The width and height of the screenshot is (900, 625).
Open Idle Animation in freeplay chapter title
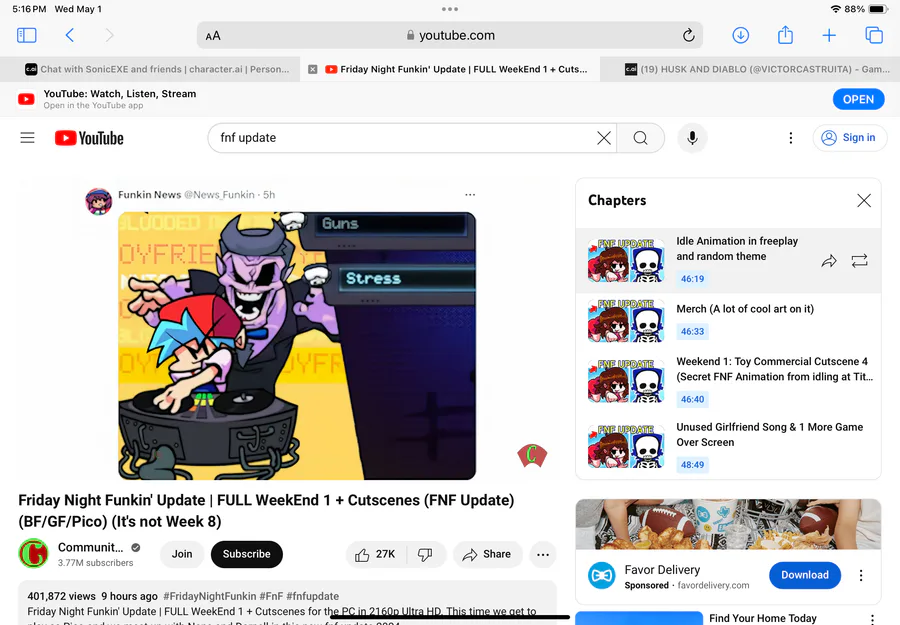[737, 249]
